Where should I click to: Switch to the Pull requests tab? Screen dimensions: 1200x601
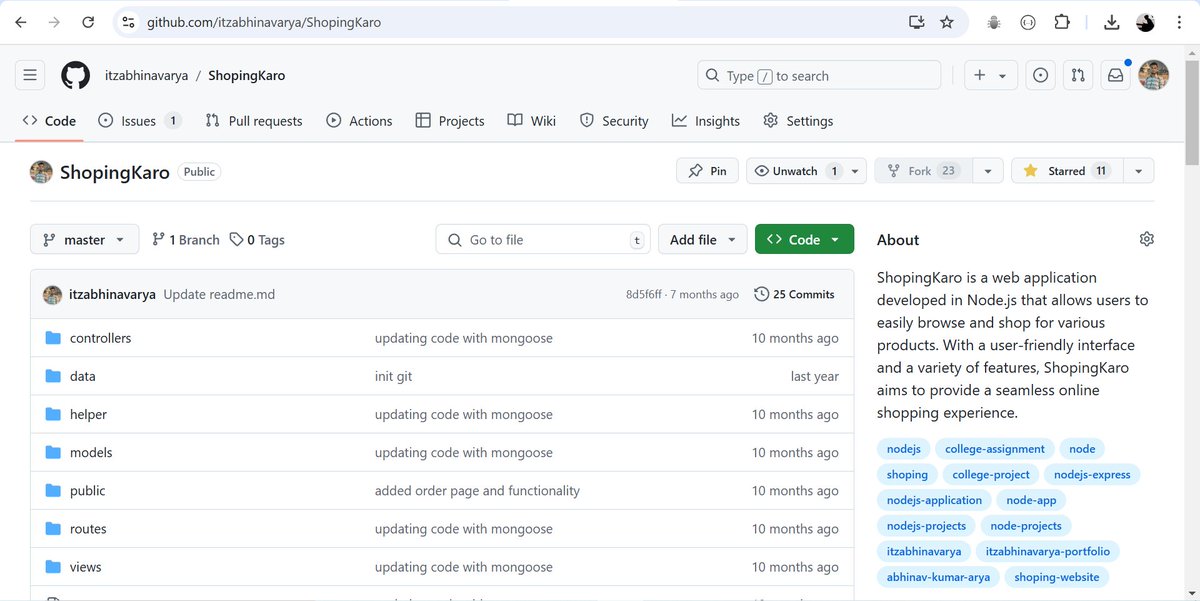(x=253, y=121)
